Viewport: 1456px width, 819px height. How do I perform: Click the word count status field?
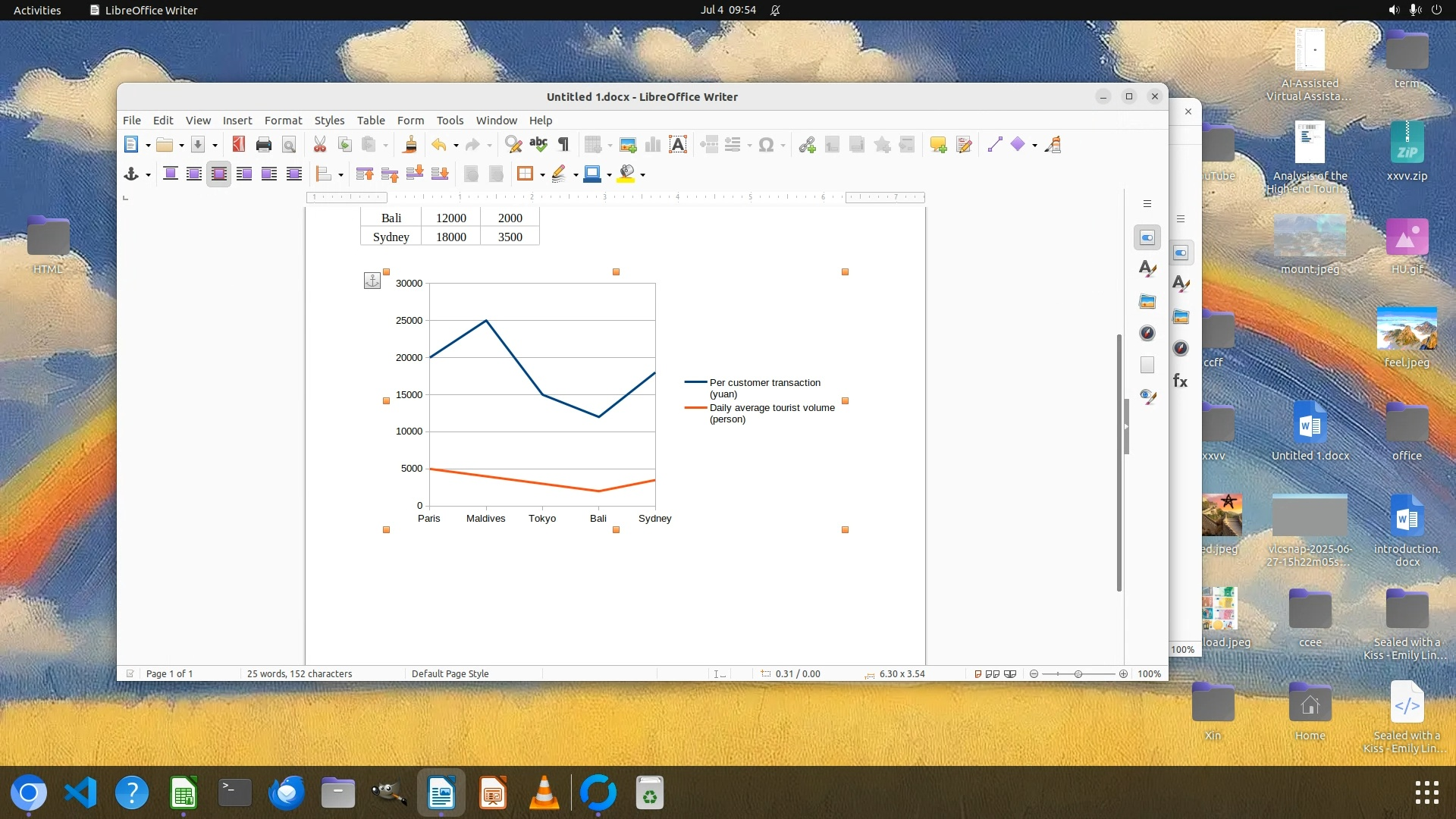pyautogui.click(x=300, y=673)
